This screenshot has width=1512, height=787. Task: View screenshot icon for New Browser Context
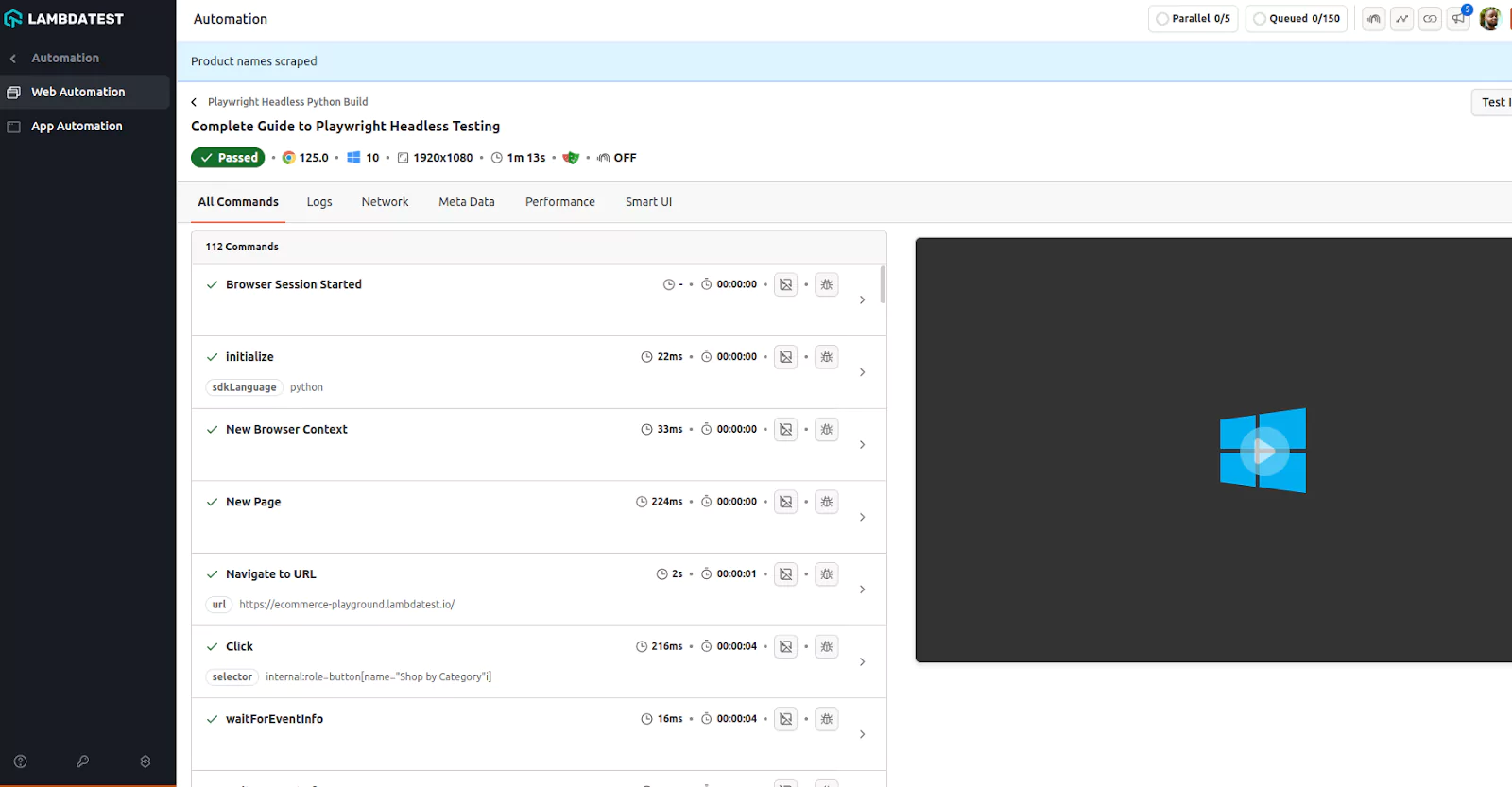(786, 430)
